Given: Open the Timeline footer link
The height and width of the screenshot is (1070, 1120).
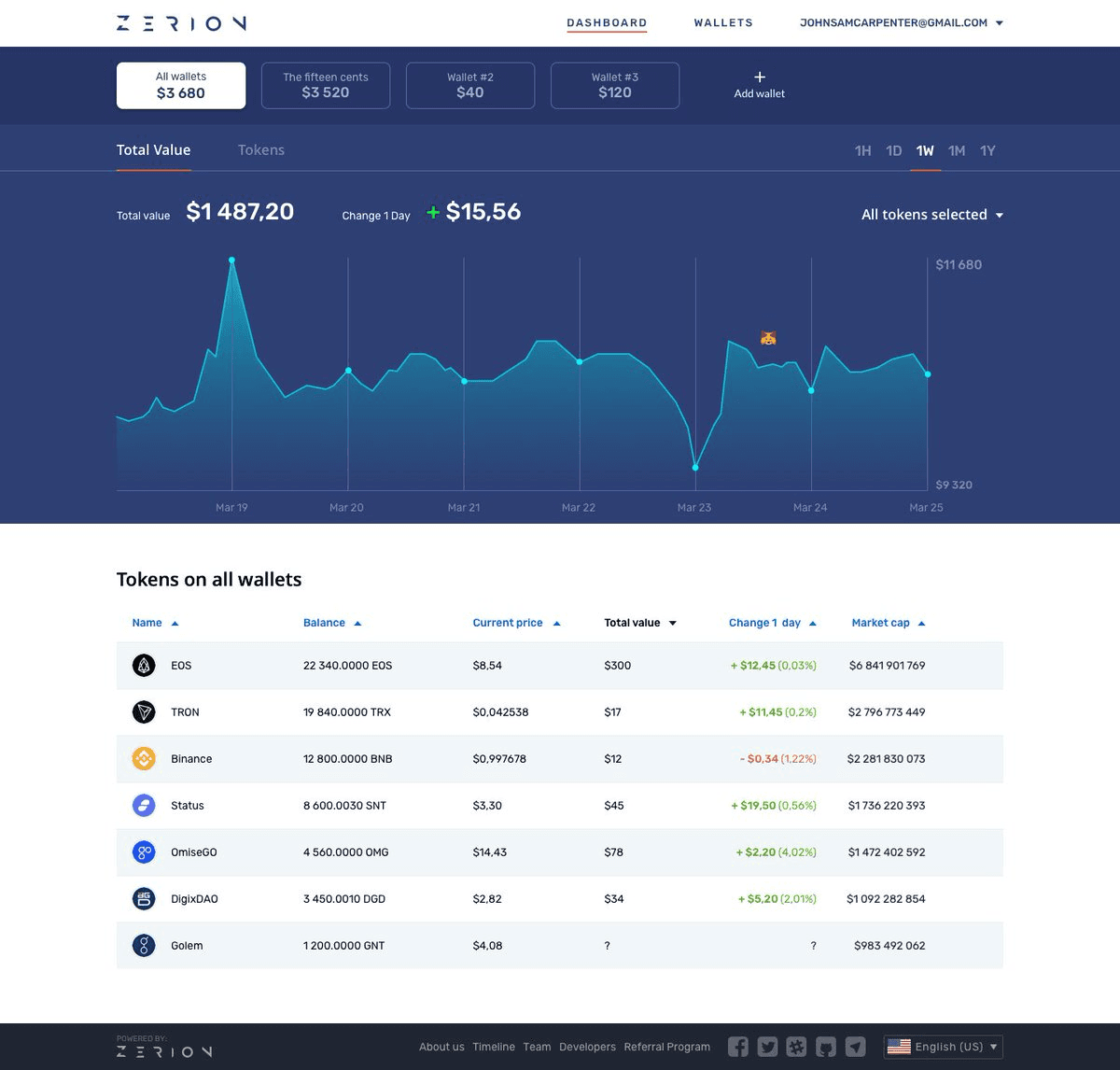Looking at the screenshot, I should point(494,1047).
